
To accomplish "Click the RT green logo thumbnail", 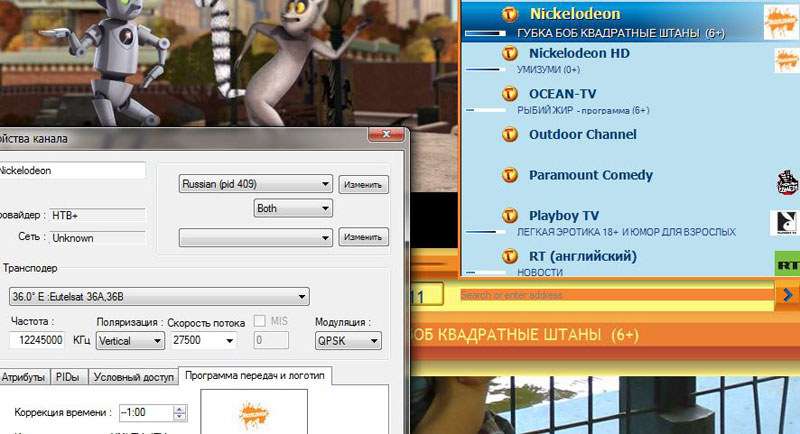I will pyautogui.click(x=788, y=264).
